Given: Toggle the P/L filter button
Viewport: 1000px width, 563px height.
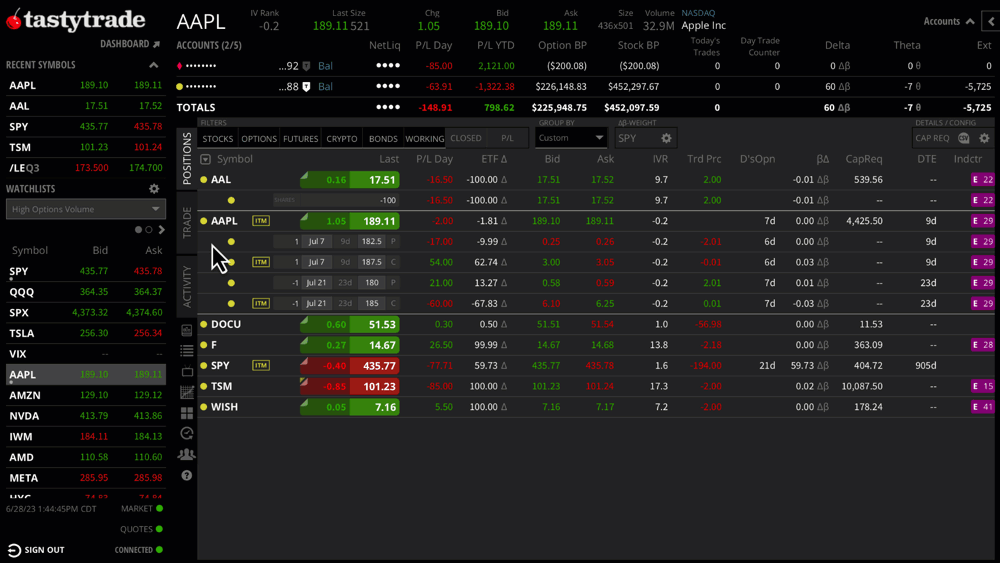Looking at the screenshot, I should pyautogui.click(x=507, y=138).
